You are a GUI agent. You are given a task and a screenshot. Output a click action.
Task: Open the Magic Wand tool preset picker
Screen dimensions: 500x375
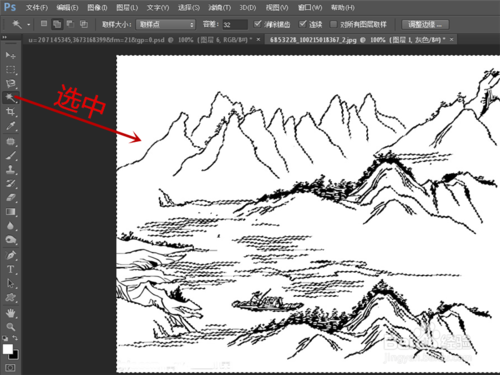tap(21, 24)
